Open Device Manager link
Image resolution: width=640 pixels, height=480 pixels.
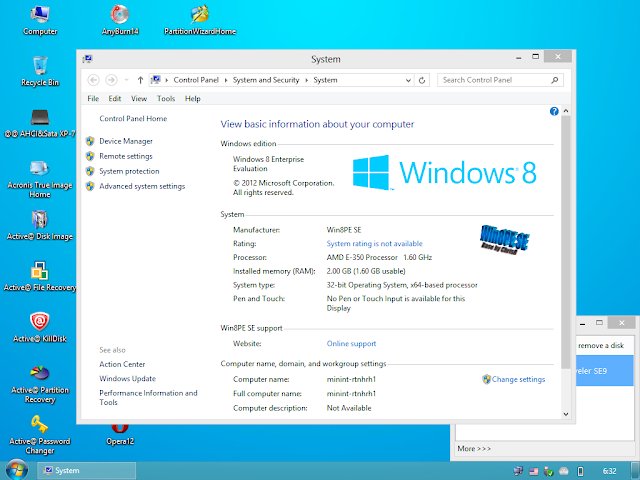(126, 141)
